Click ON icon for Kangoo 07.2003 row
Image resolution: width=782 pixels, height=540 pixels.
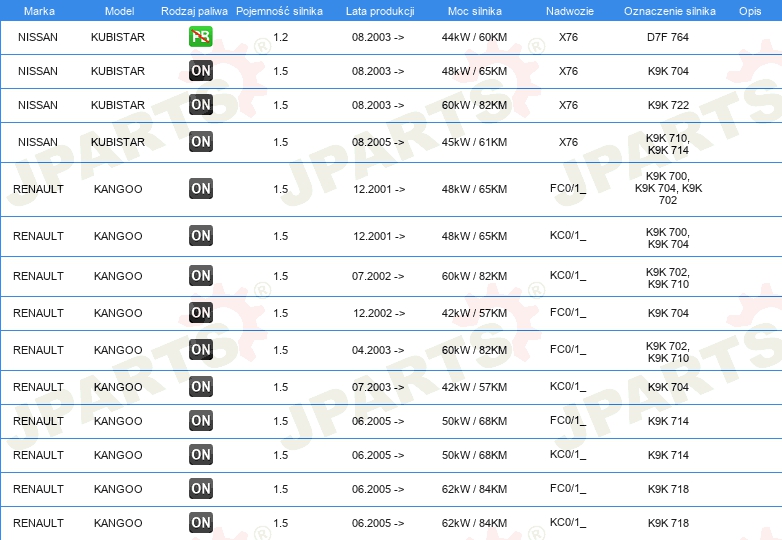click(200, 386)
